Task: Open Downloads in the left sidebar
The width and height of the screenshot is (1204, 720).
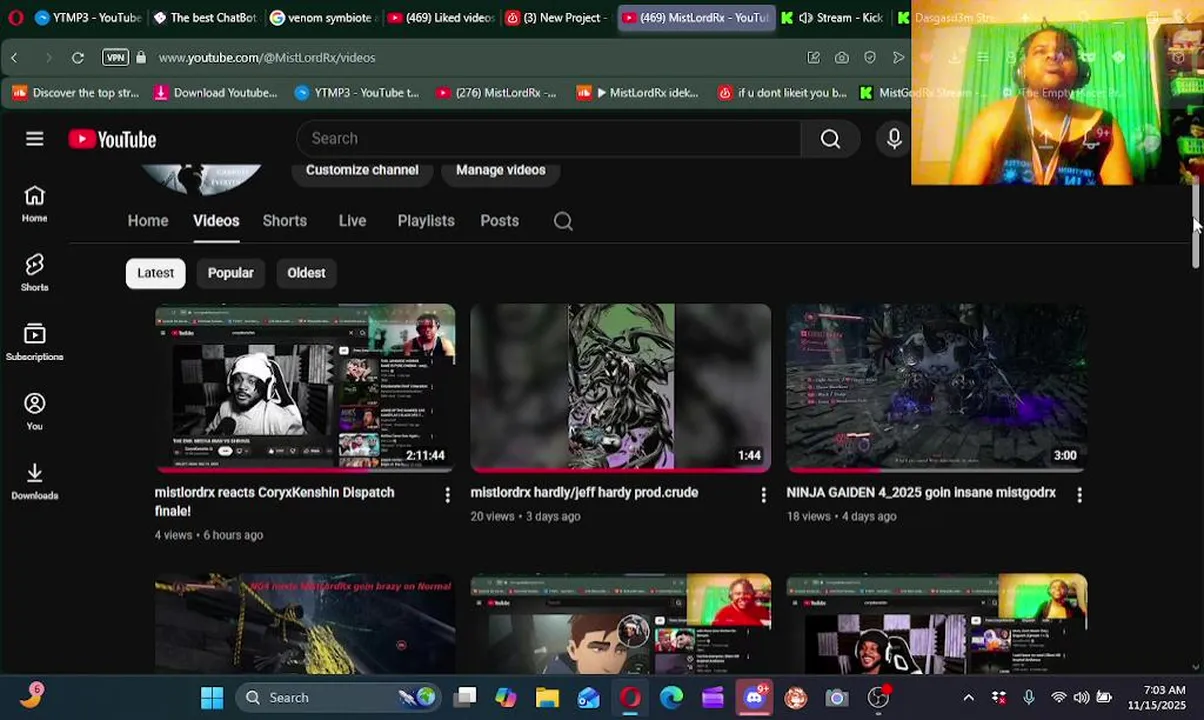Action: tap(35, 481)
